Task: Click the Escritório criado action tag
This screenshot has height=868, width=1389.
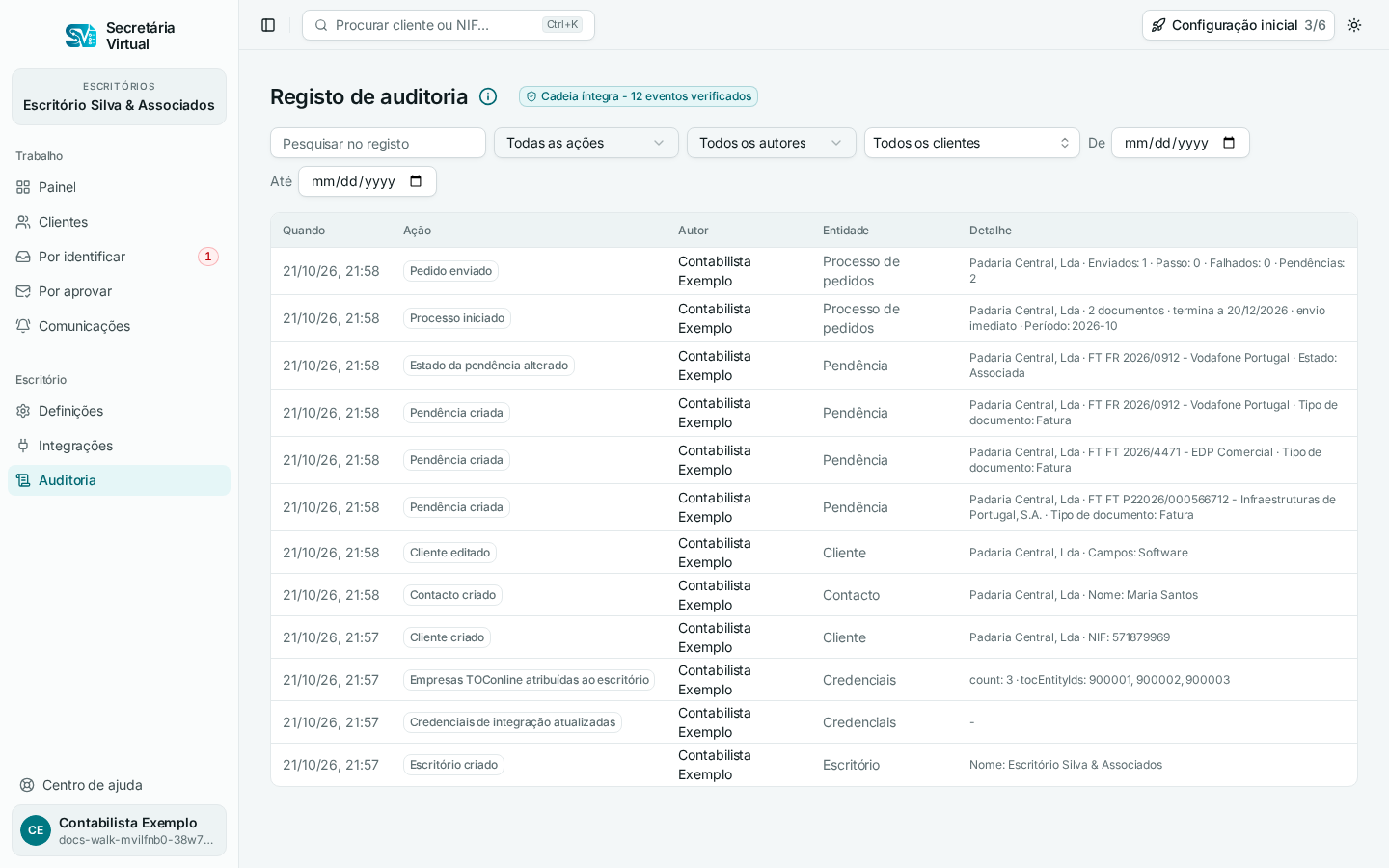Action: coord(453,765)
